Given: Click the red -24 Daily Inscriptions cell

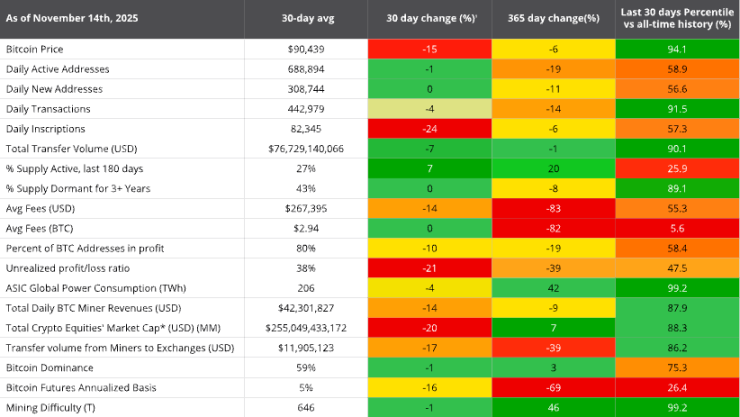Looking at the screenshot, I should [x=429, y=128].
